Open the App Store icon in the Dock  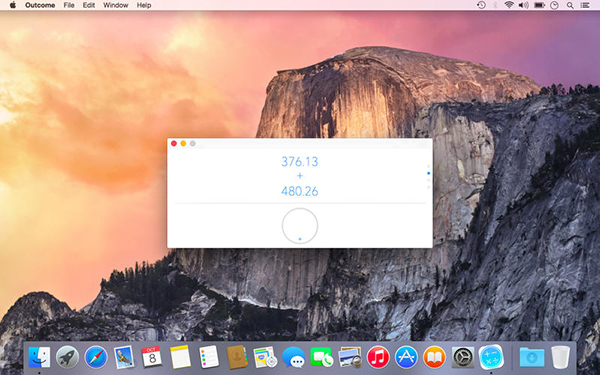point(406,357)
